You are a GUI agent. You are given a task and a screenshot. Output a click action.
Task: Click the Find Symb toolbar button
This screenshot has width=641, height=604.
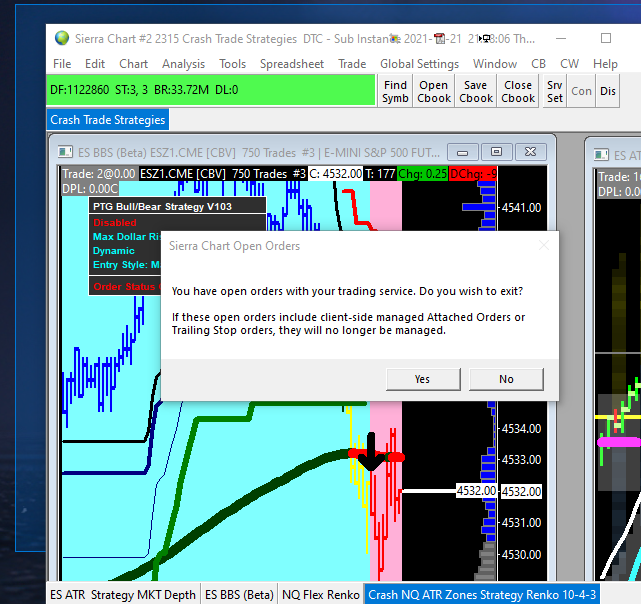(x=395, y=91)
